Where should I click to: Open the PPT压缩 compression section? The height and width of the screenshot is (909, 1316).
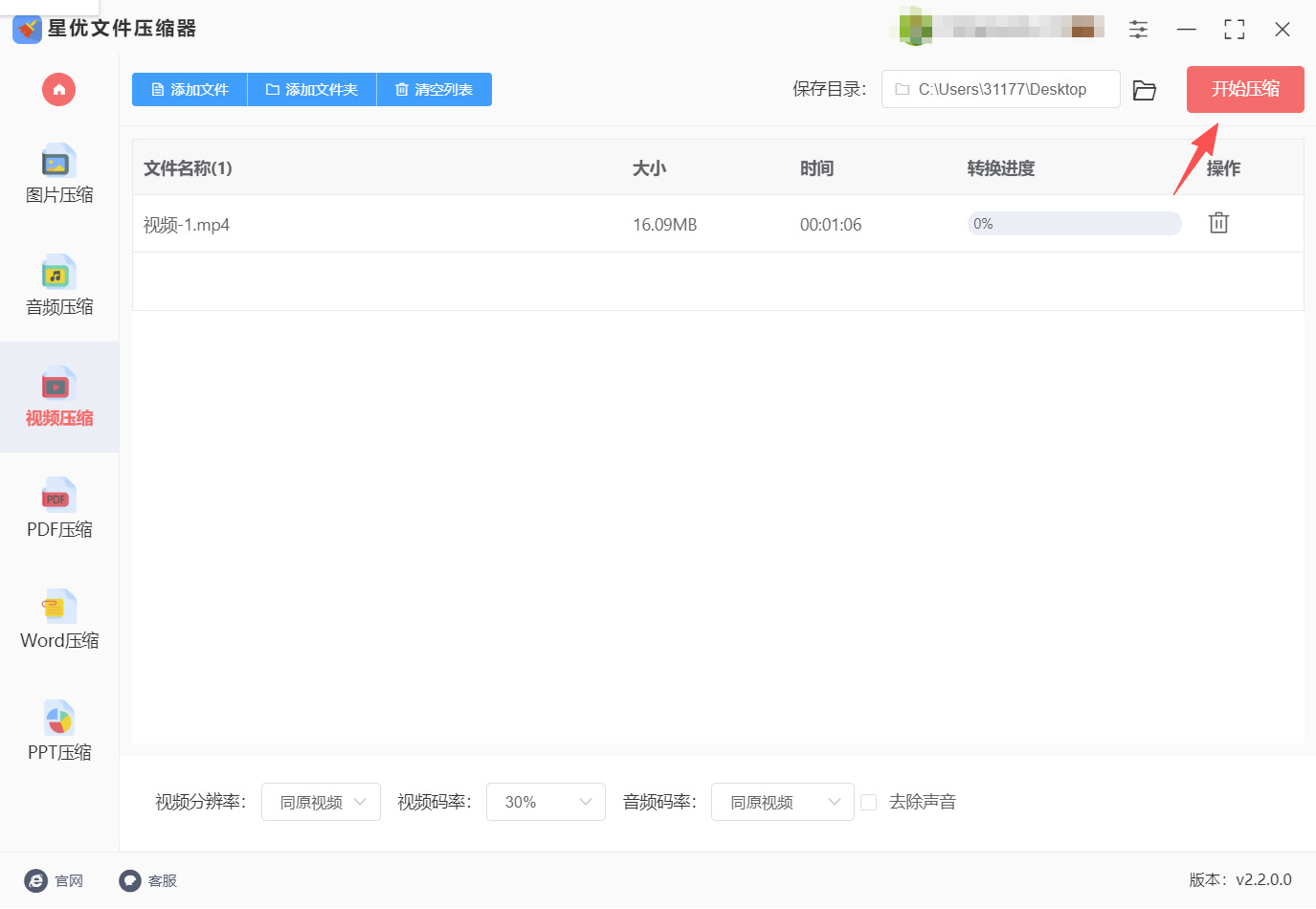click(x=59, y=732)
